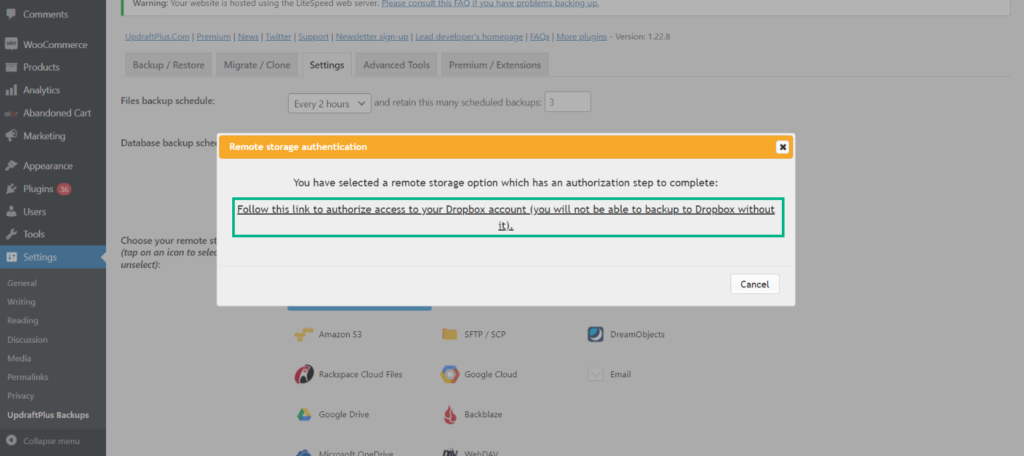Open the Files backup schedule dropdown

[x=330, y=103]
